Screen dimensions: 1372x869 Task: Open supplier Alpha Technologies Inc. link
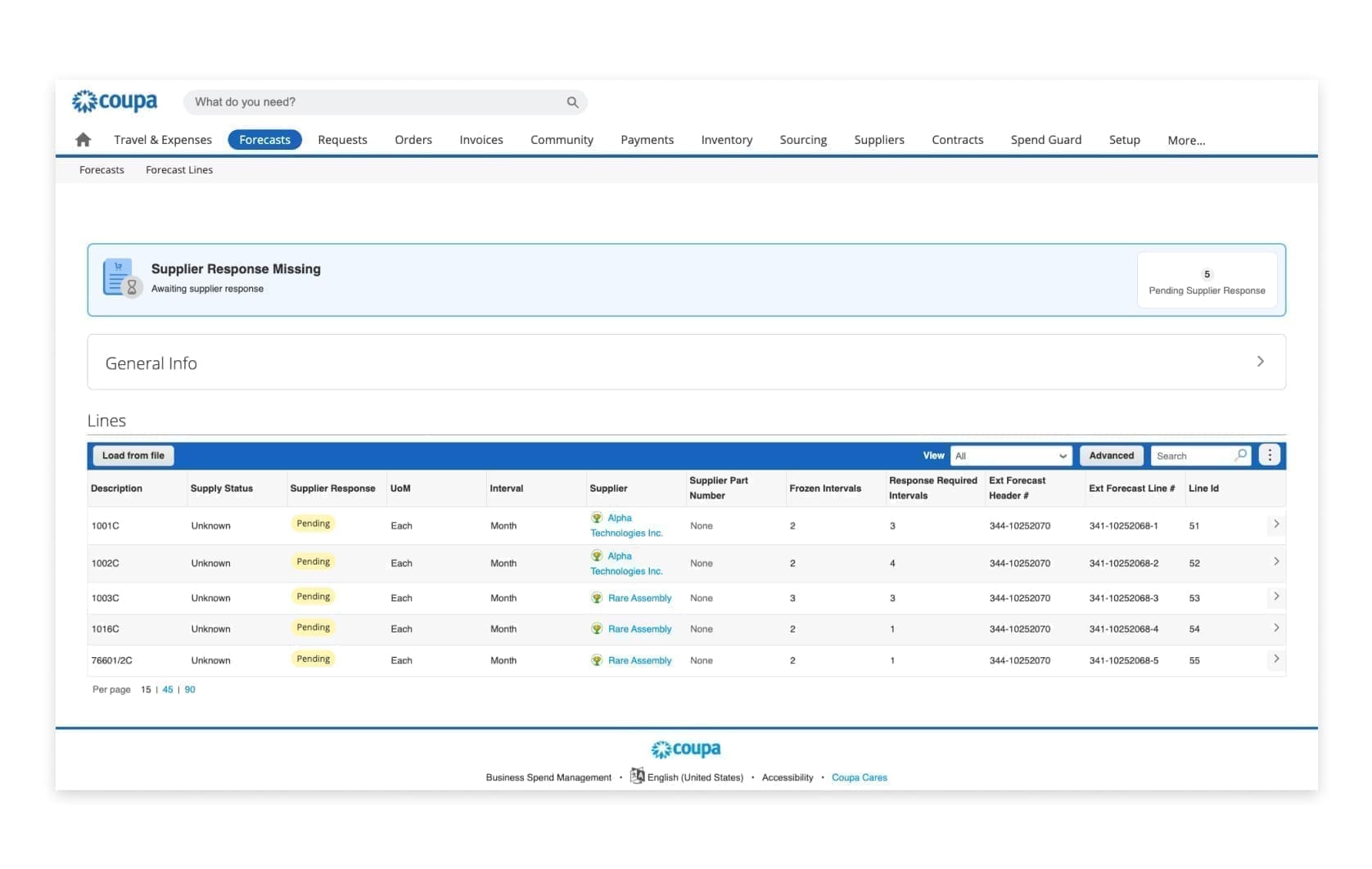coord(627,525)
